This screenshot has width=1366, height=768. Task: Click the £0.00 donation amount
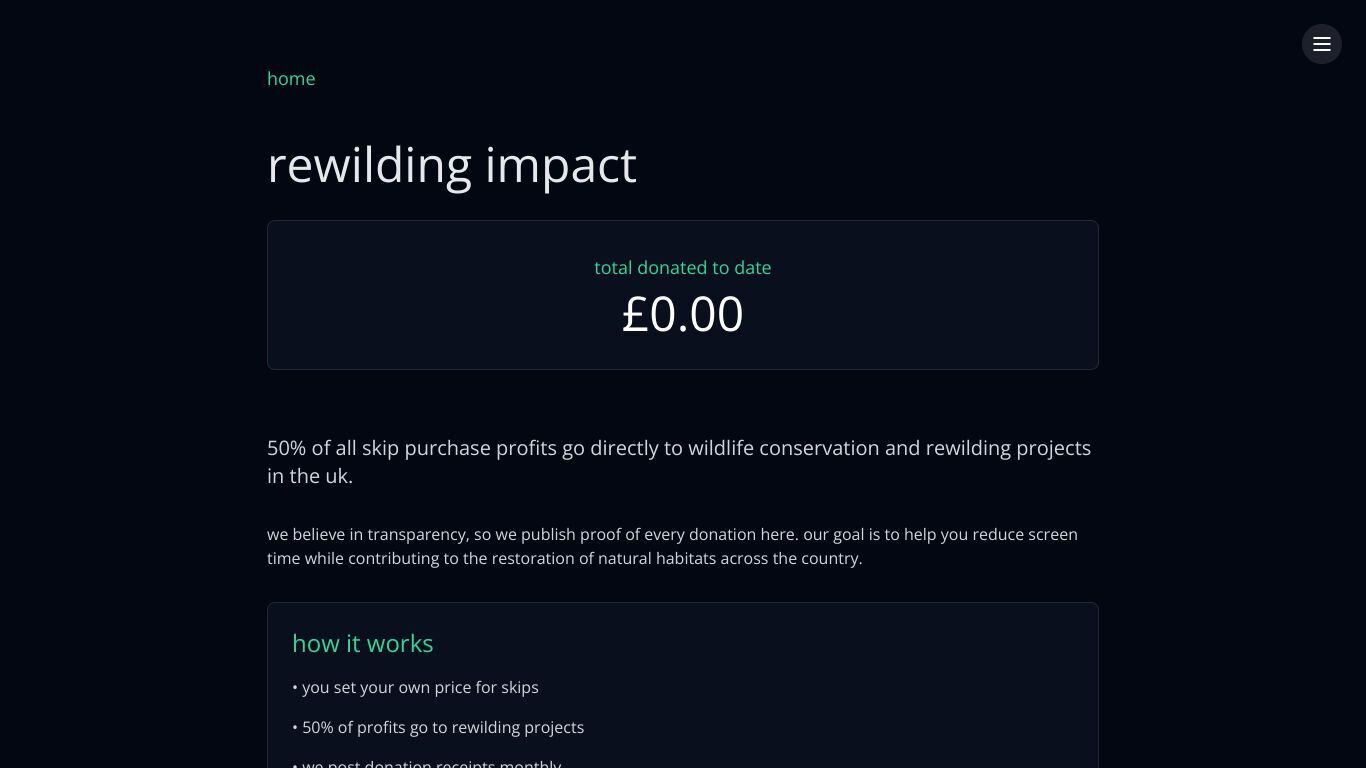(683, 314)
